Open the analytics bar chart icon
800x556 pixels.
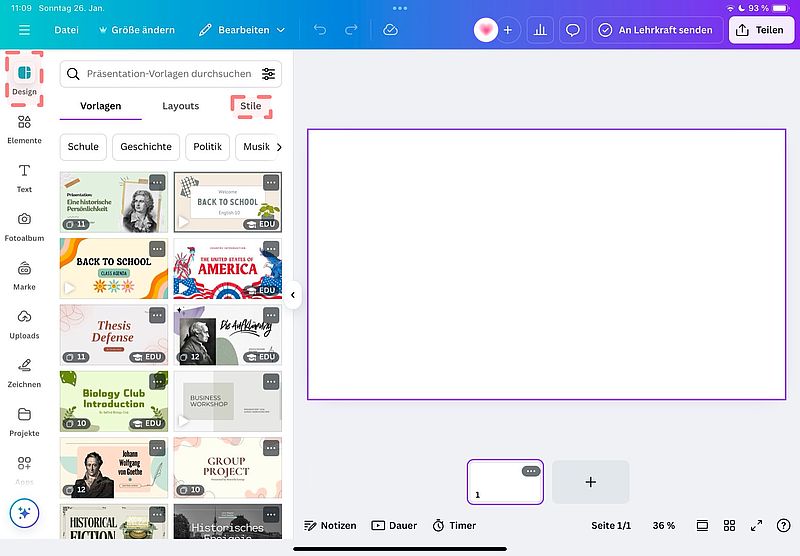(x=540, y=30)
